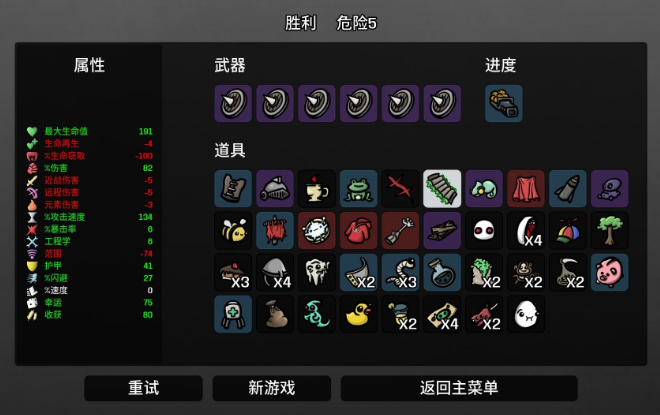Click the 重试 retry button
The image size is (660, 415).
[x=143, y=388]
